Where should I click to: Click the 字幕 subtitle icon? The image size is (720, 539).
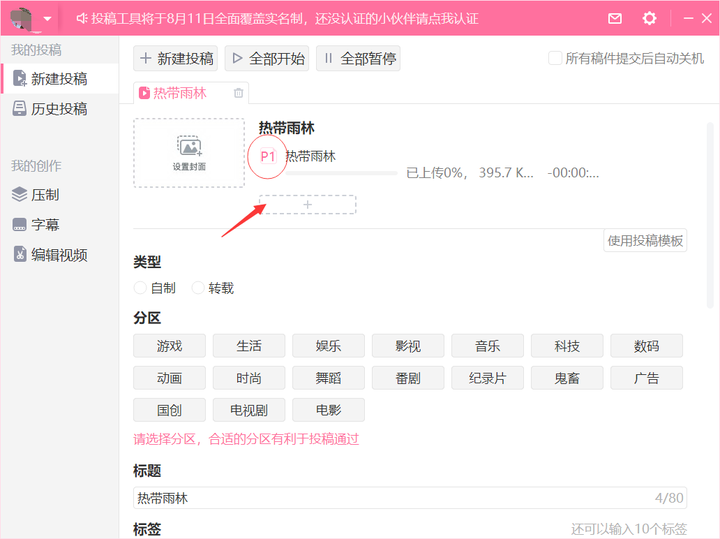tap(19, 225)
